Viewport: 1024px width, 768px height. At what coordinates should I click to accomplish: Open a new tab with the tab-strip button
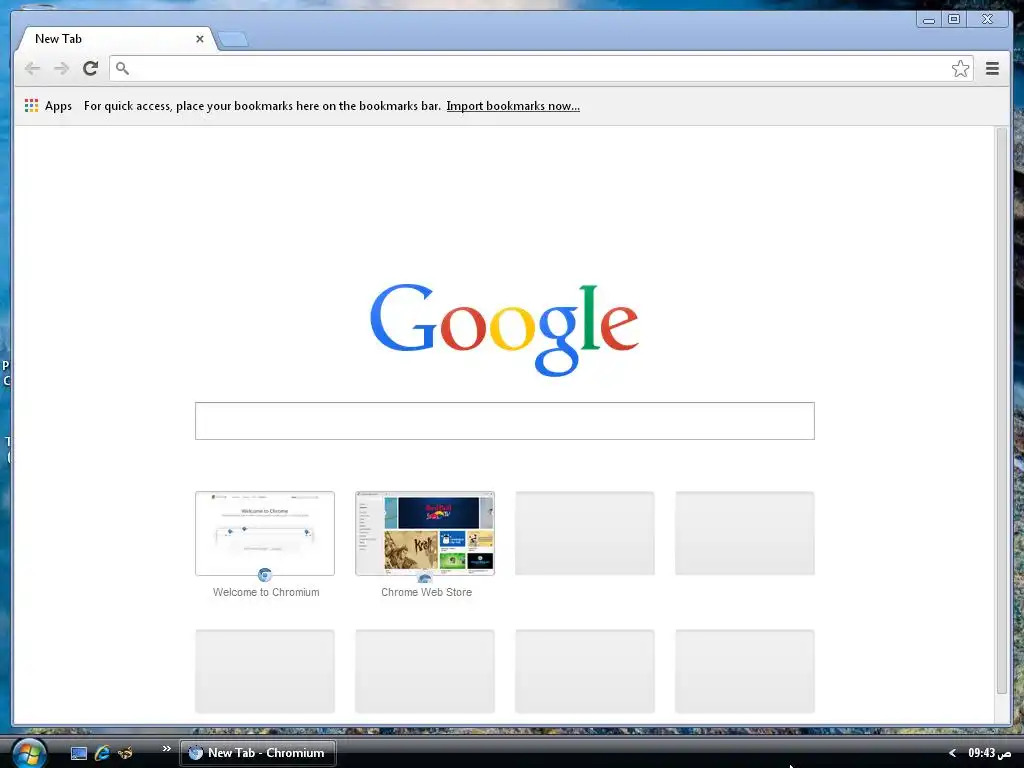[232, 39]
